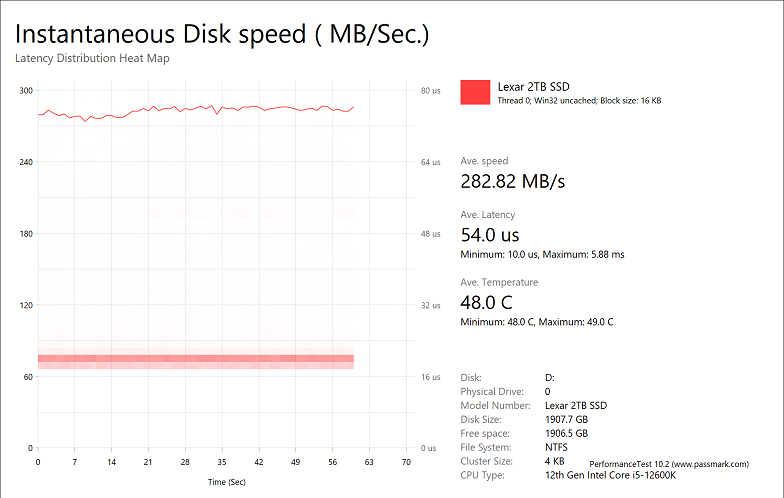Click the Latency Distribution Heat Map subtitle
The width and height of the screenshot is (784, 498).
tap(92, 58)
